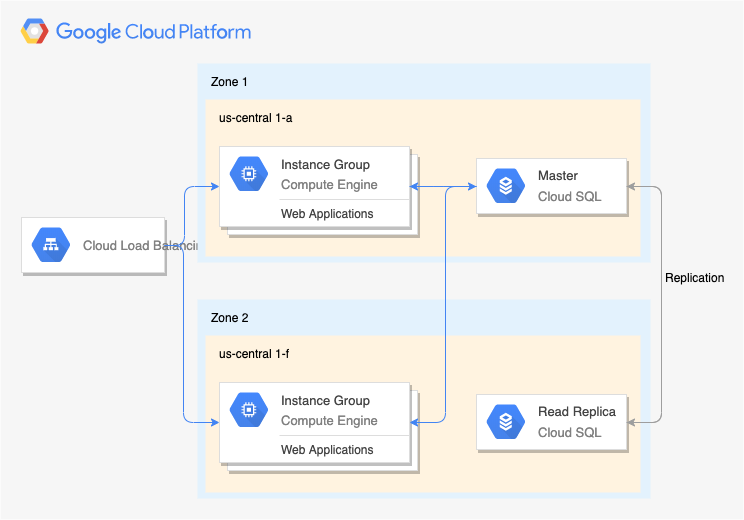Select the Cloud Load Balancing hexagon icon
The height and width of the screenshot is (520, 744).
point(51,245)
